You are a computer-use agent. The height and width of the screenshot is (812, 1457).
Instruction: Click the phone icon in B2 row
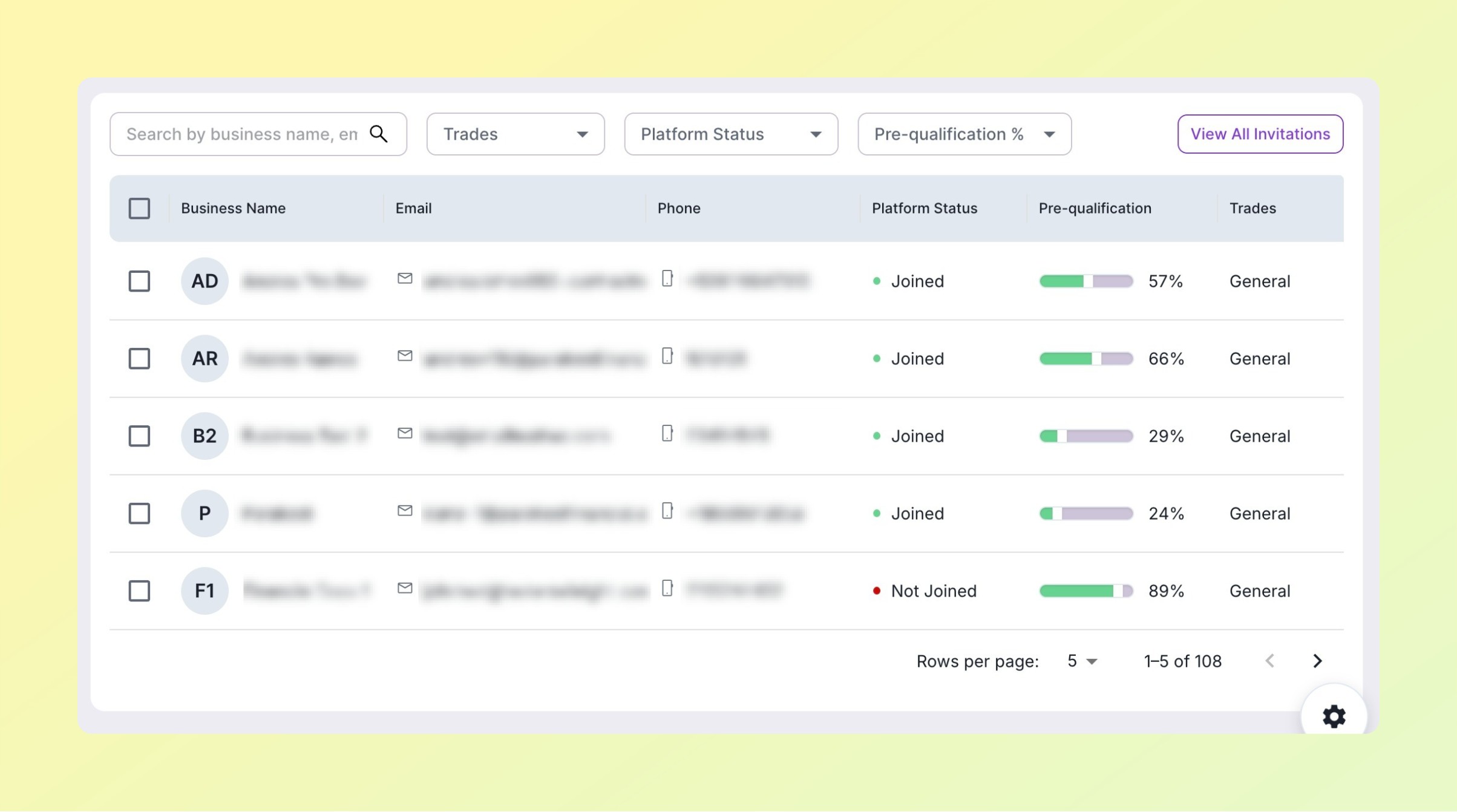pyautogui.click(x=667, y=433)
